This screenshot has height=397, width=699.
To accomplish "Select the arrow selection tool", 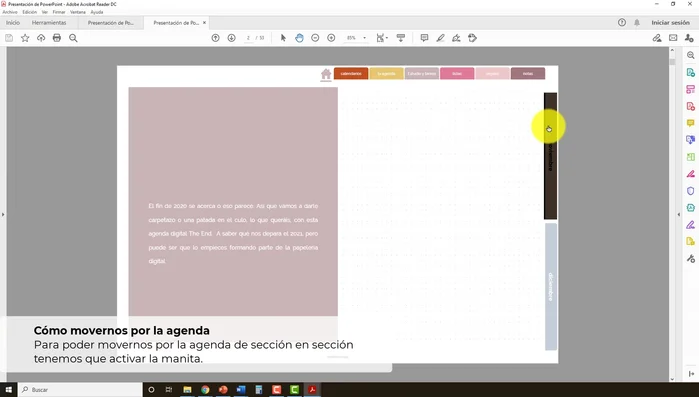I will coord(283,38).
